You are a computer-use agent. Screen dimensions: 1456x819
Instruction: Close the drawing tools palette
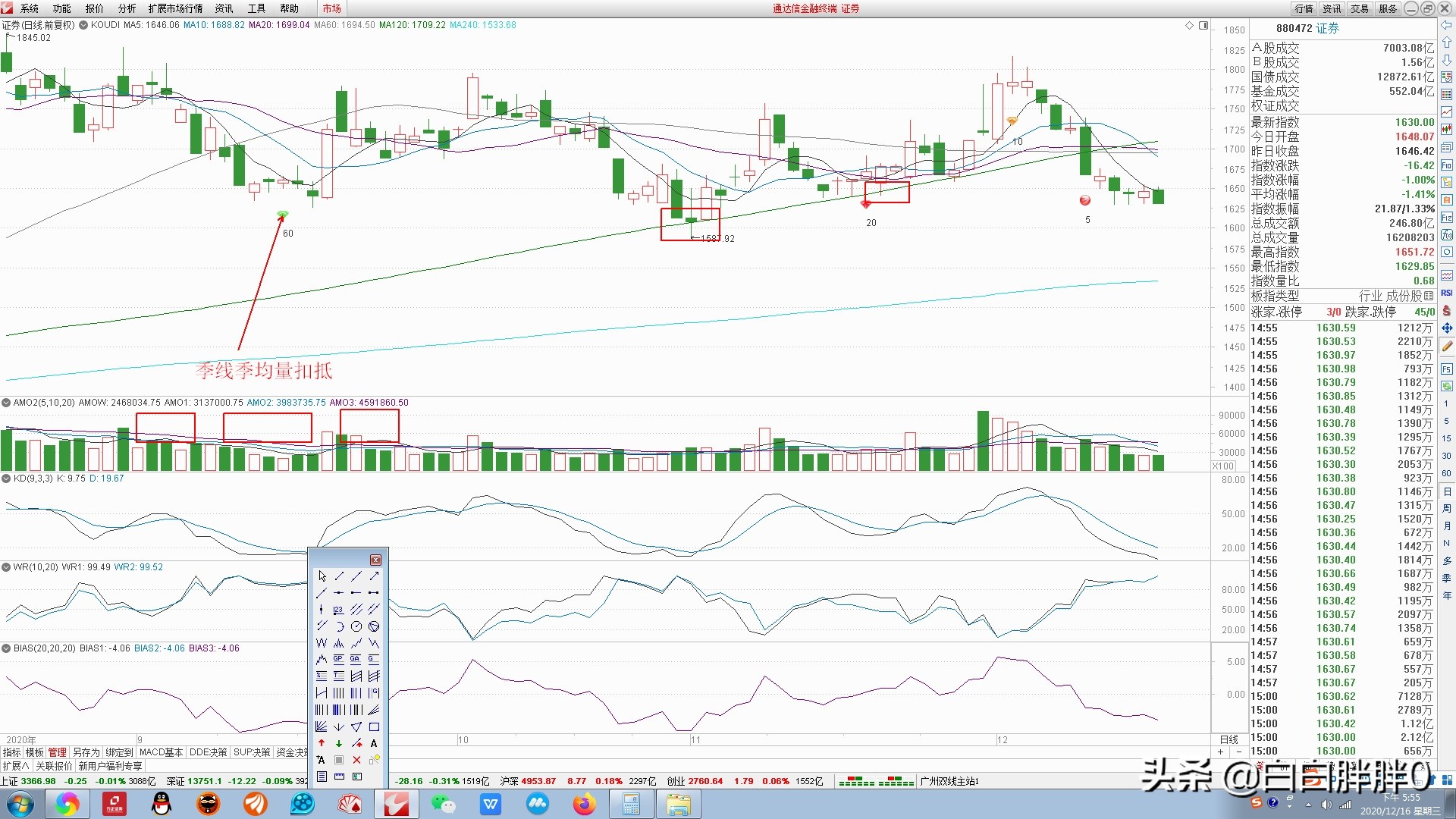point(375,560)
